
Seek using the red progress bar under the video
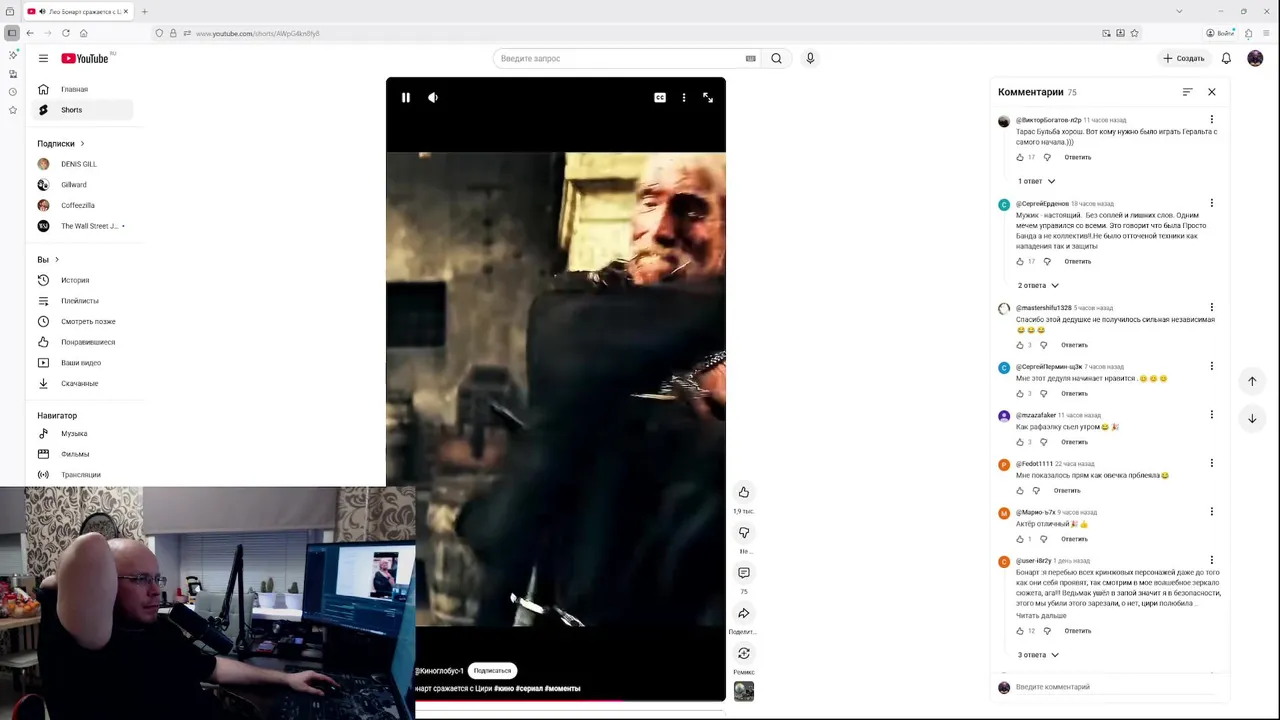570,701
